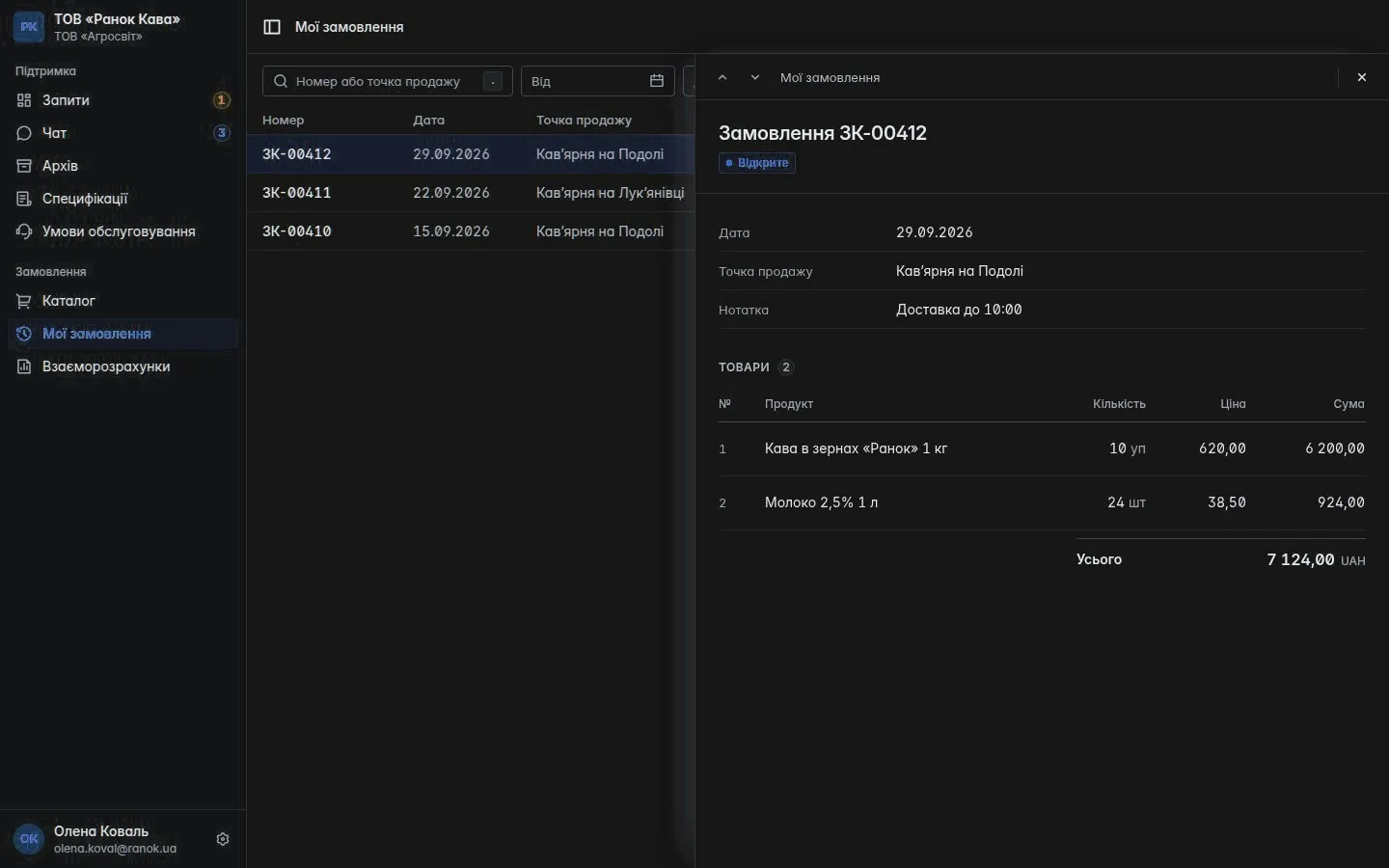The image size is (1389, 868).
Task: Toggle the sidebar panel icon
Action: [x=272, y=27]
